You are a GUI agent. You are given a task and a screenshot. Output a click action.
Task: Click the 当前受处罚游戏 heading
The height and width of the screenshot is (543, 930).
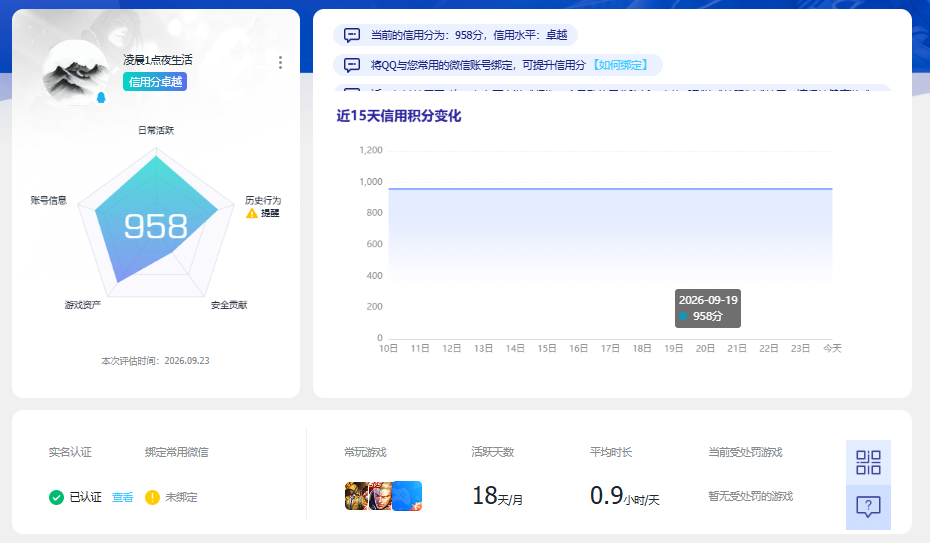tap(746, 452)
